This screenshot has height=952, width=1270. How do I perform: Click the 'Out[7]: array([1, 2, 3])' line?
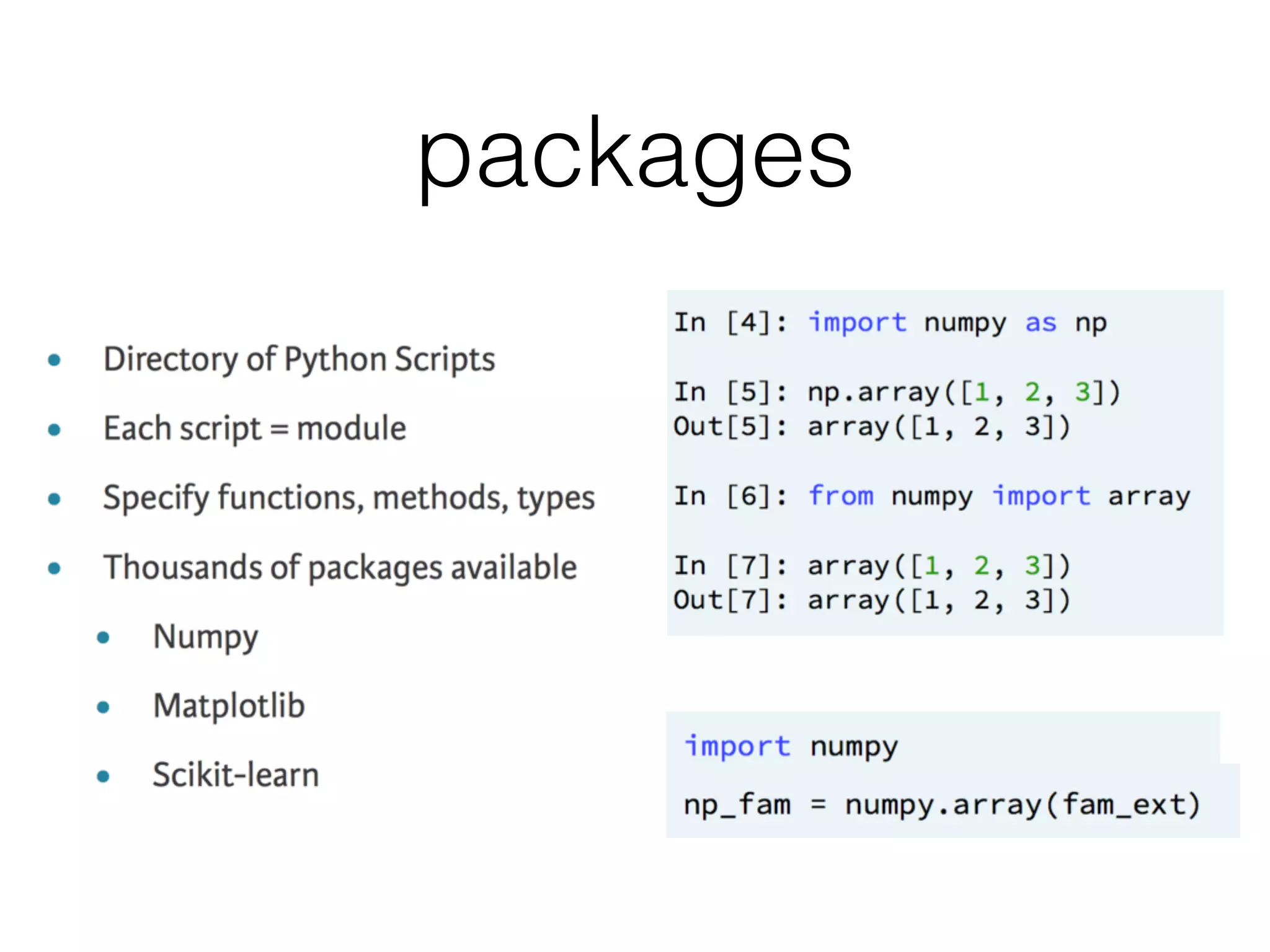(x=873, y=601)
